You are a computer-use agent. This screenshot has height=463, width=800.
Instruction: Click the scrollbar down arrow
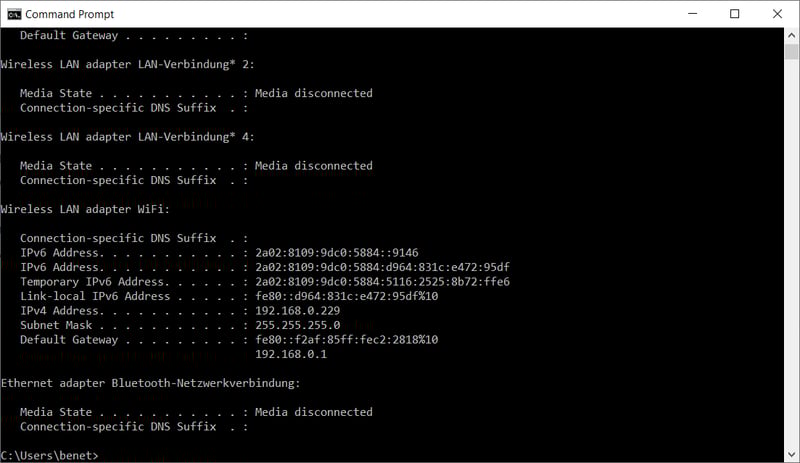(x=791, y=454)
